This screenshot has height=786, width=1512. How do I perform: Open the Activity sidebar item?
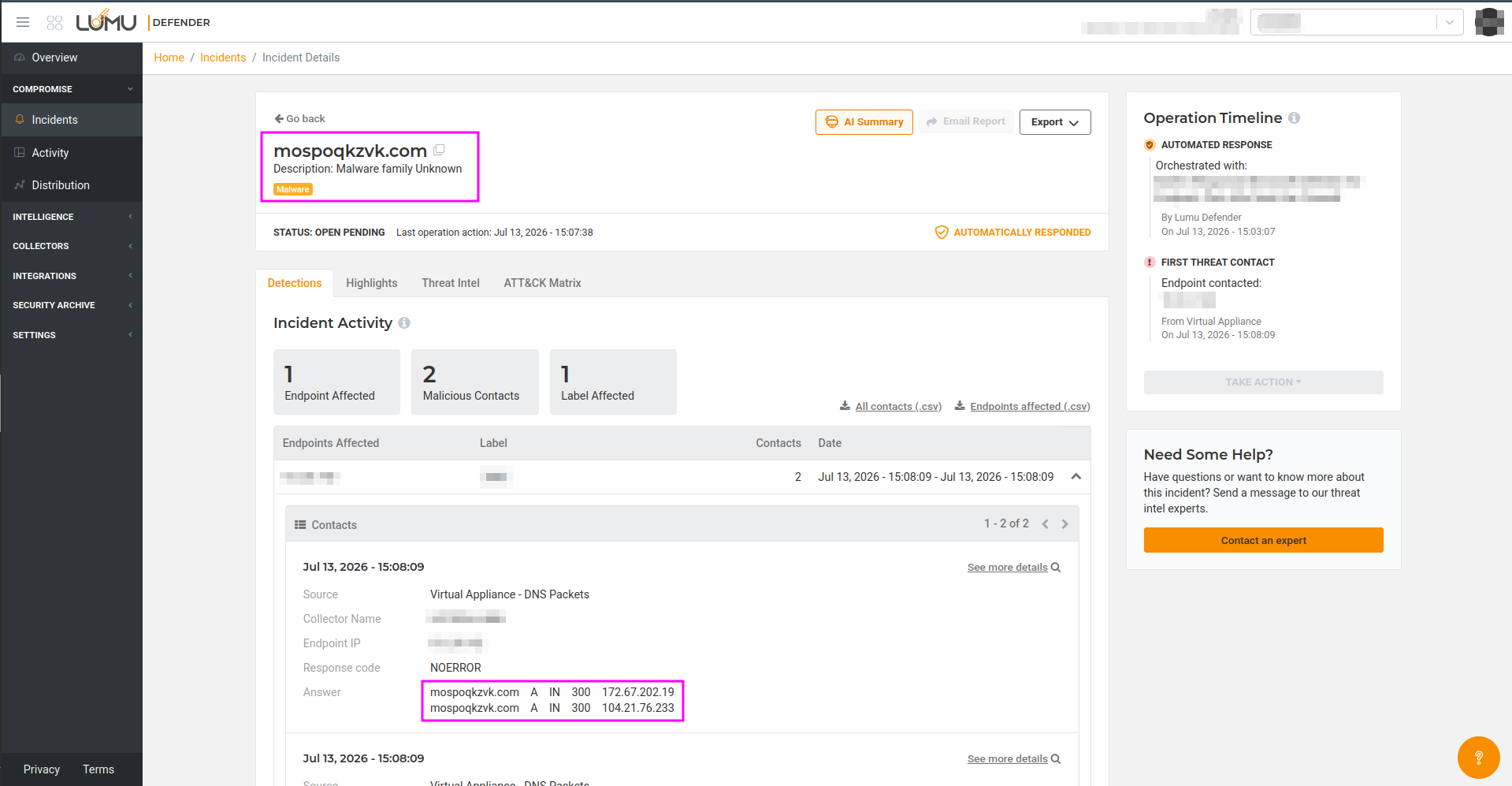[x=72, y=153]
